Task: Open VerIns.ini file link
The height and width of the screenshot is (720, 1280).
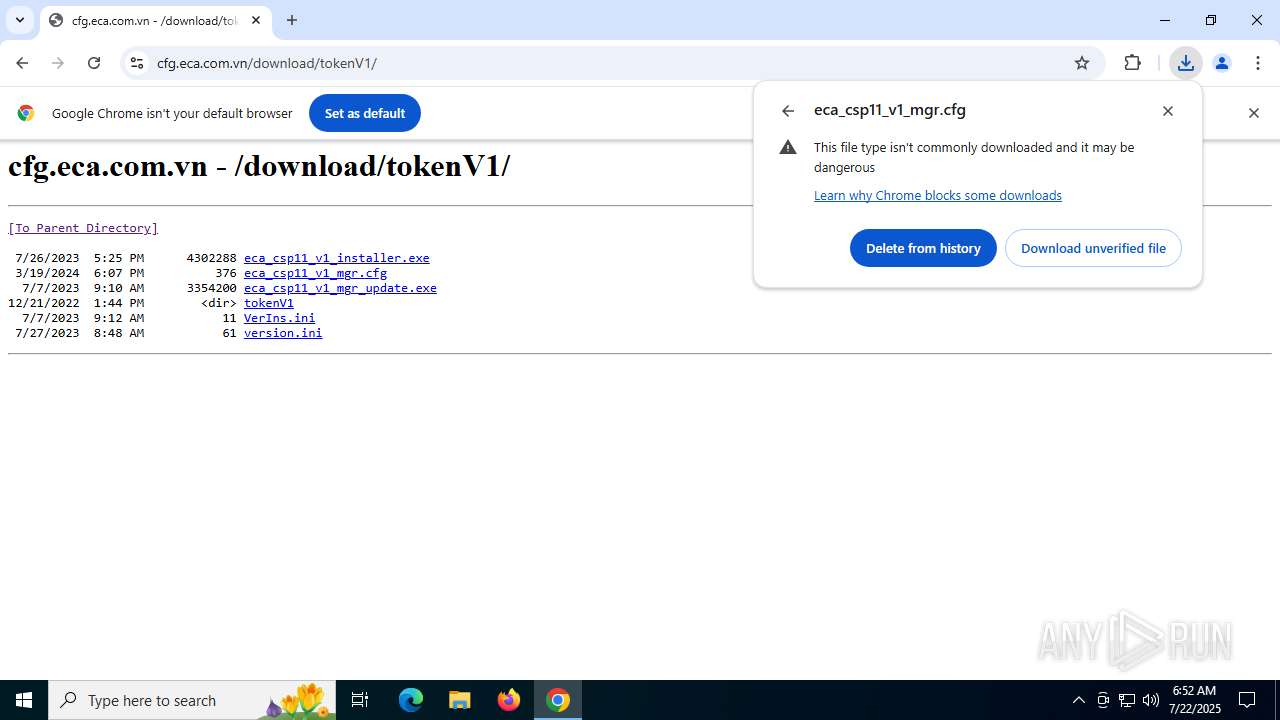Action: click(x=279, y=318)
